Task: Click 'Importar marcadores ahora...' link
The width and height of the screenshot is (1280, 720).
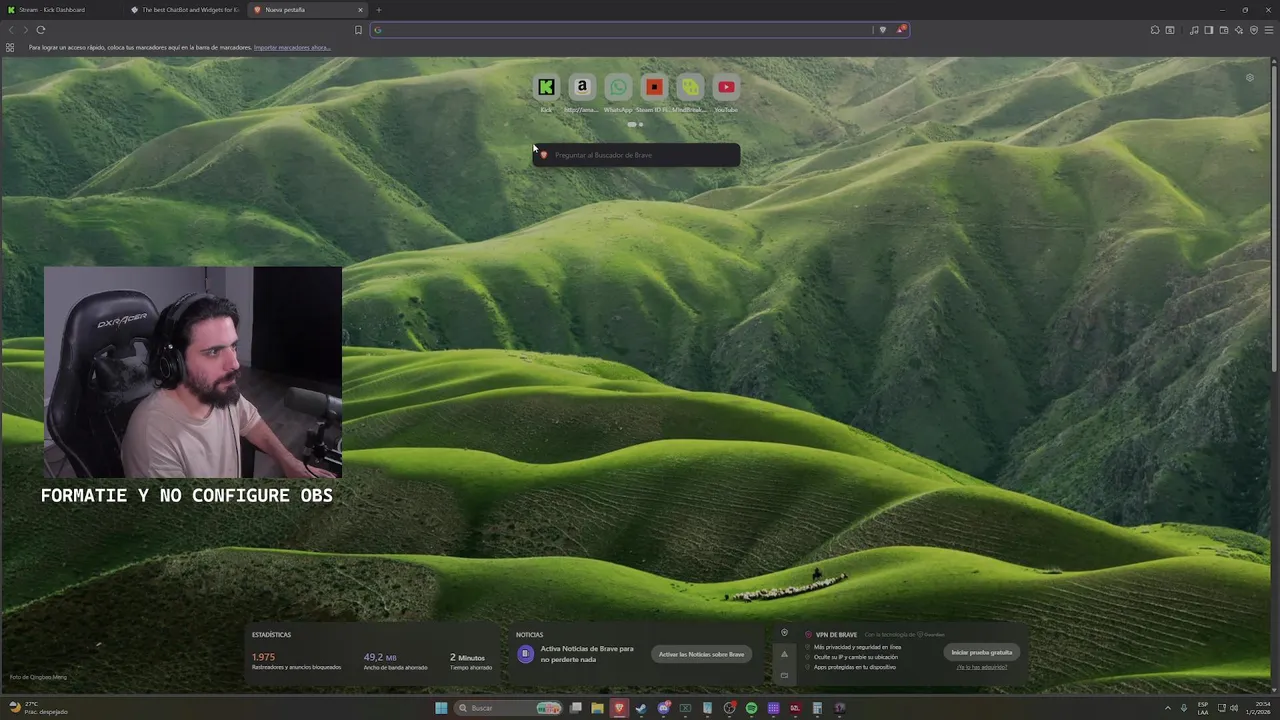Action: (292, 47)
